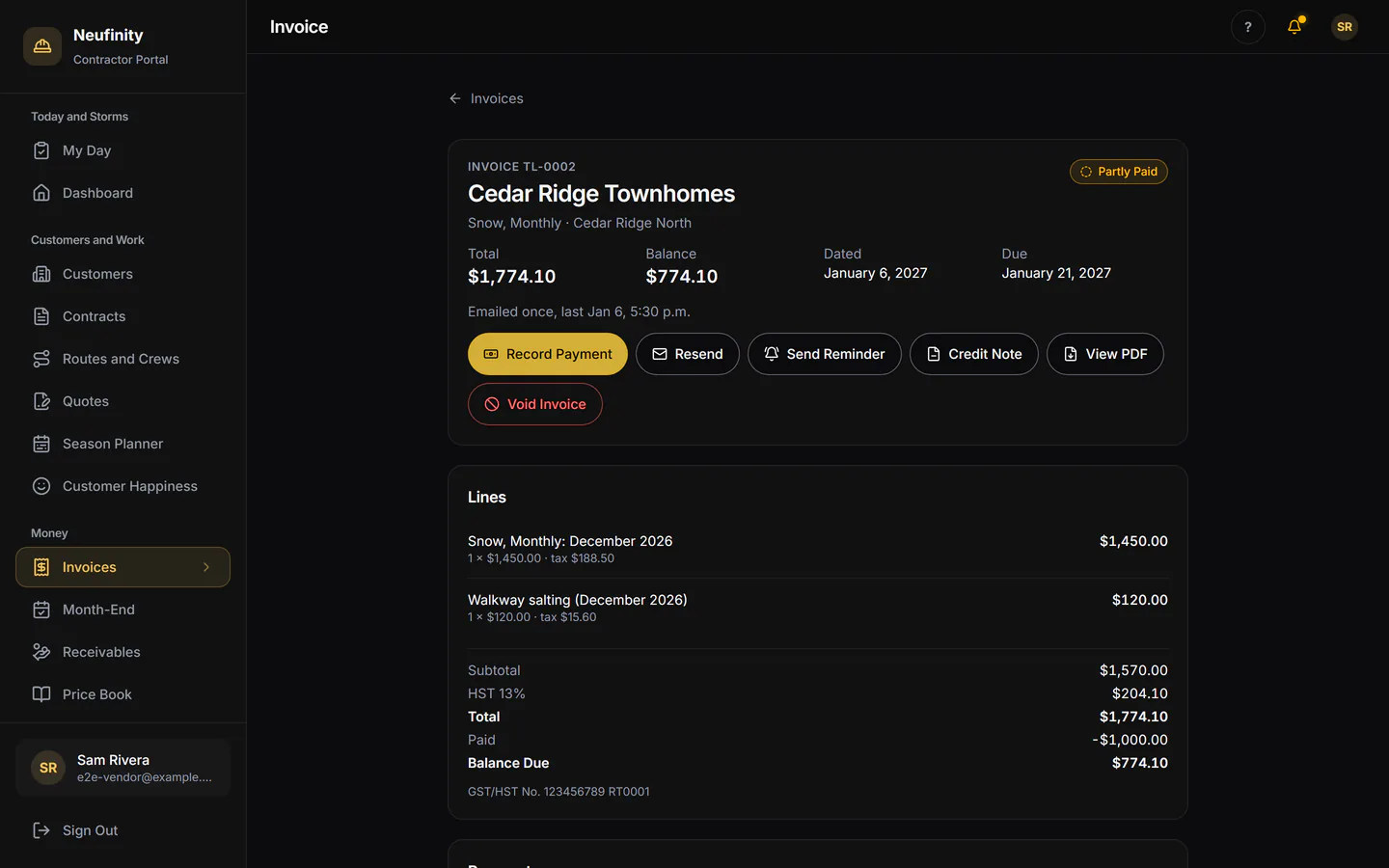This screenshot has width=1389, height=868.
Task: Click the Partly Paid status badge
Action: (1119, 172)
